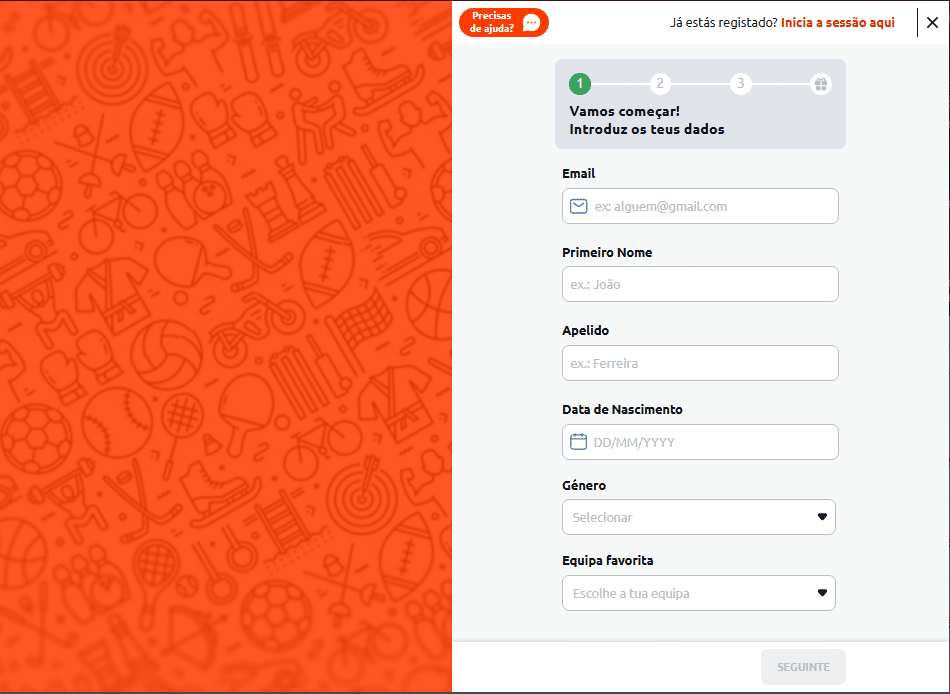Click the 'Email' field label
This screenshot has height=694, width=950.
579,173
